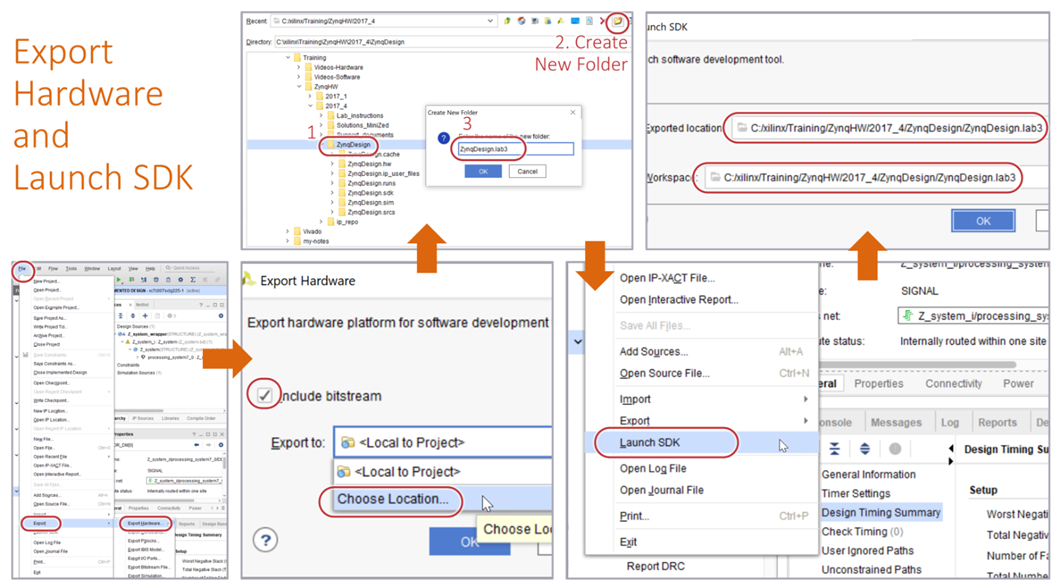Click the collapse all icon in timing report panel
The width and height of the screenshot is (1060, 588).
[835, 449]
